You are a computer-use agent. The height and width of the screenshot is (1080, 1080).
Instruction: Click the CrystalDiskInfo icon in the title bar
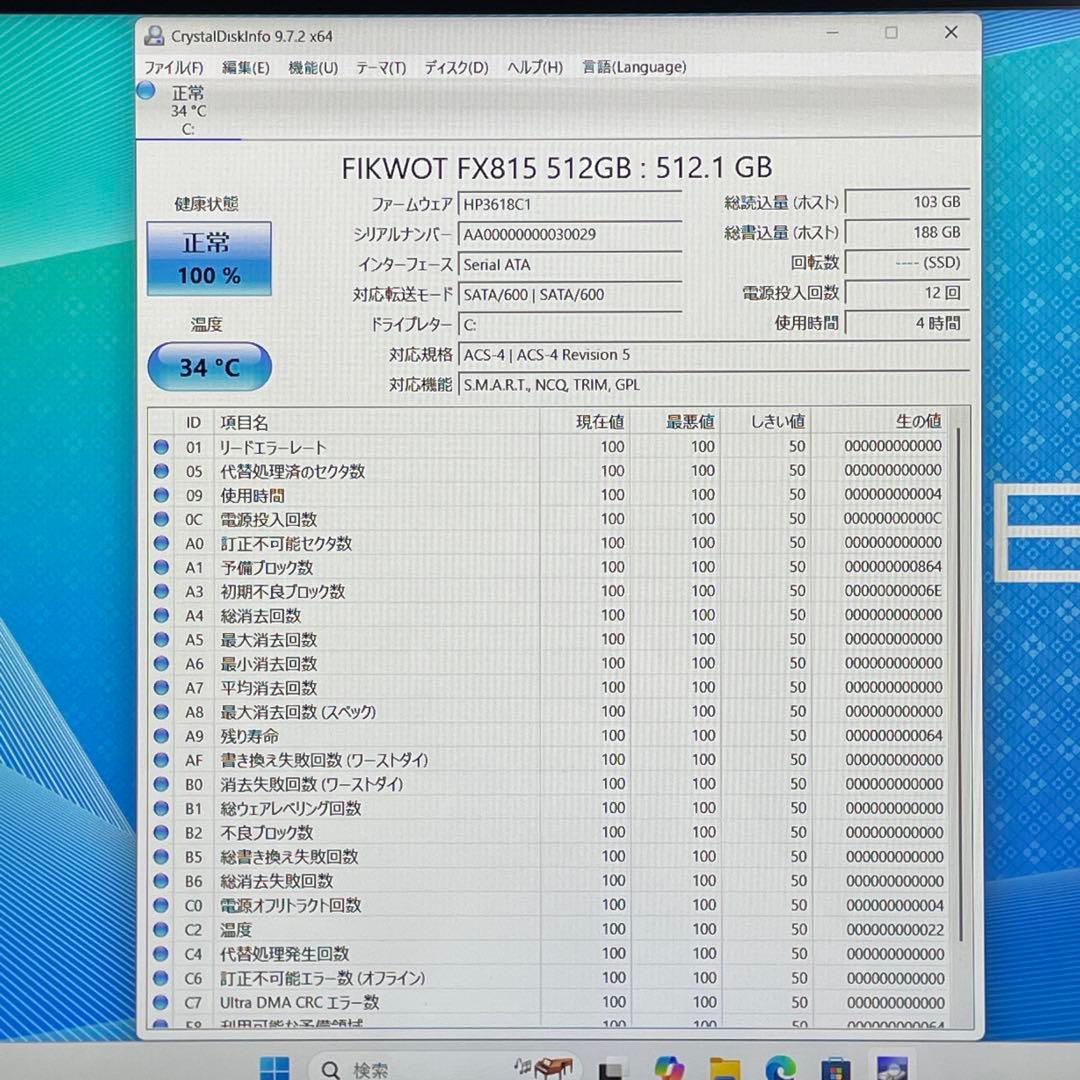[x=154, y=35]
